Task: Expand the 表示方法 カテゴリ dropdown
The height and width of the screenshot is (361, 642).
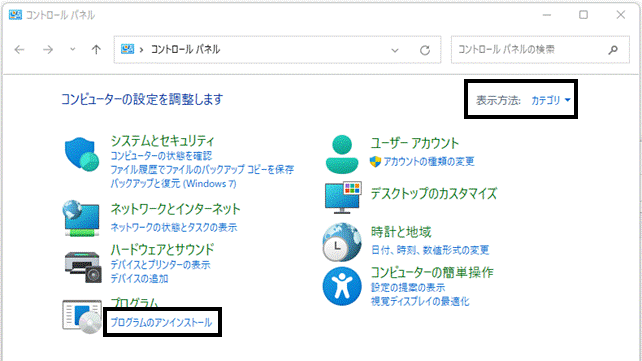Action: point(551,100)
